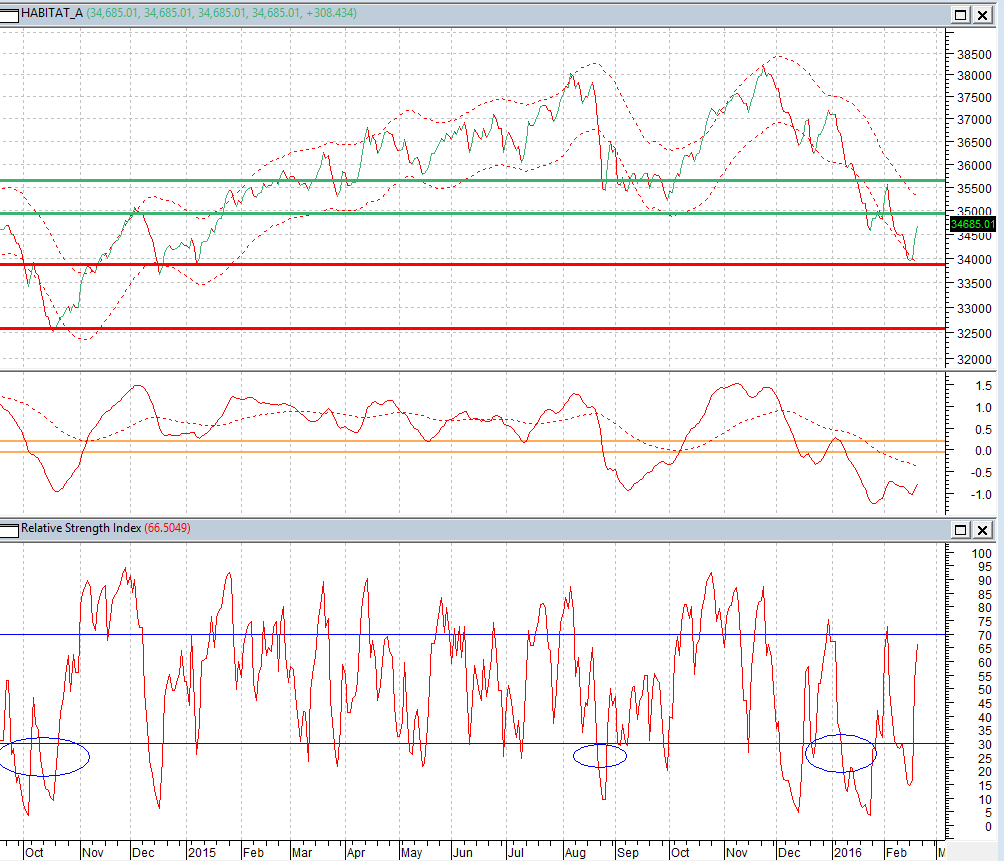
Task: Select the upper orange oscillator reference line
Action: point(473,441)
